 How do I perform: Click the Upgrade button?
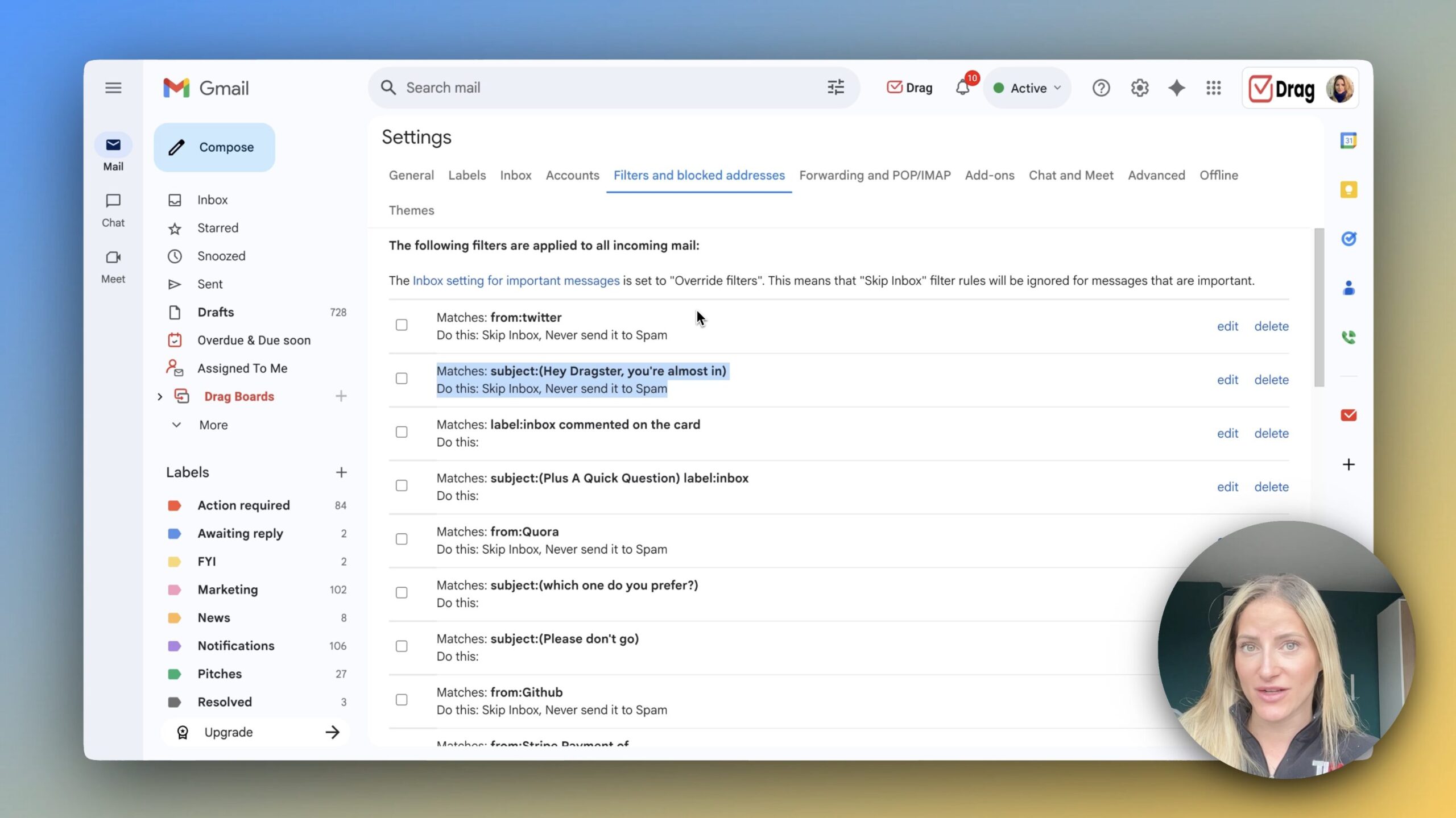[x=256, y=732]
